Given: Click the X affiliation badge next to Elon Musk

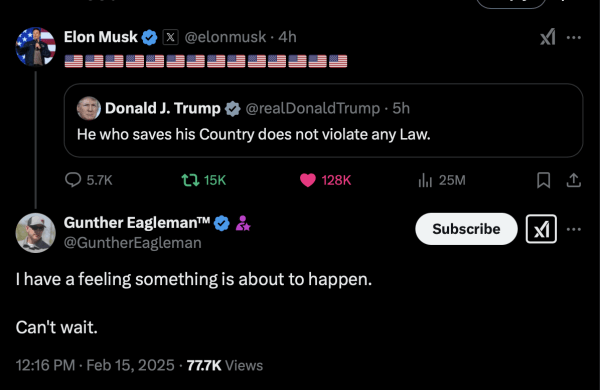Looking at the screenshot, I should (170, 37).
